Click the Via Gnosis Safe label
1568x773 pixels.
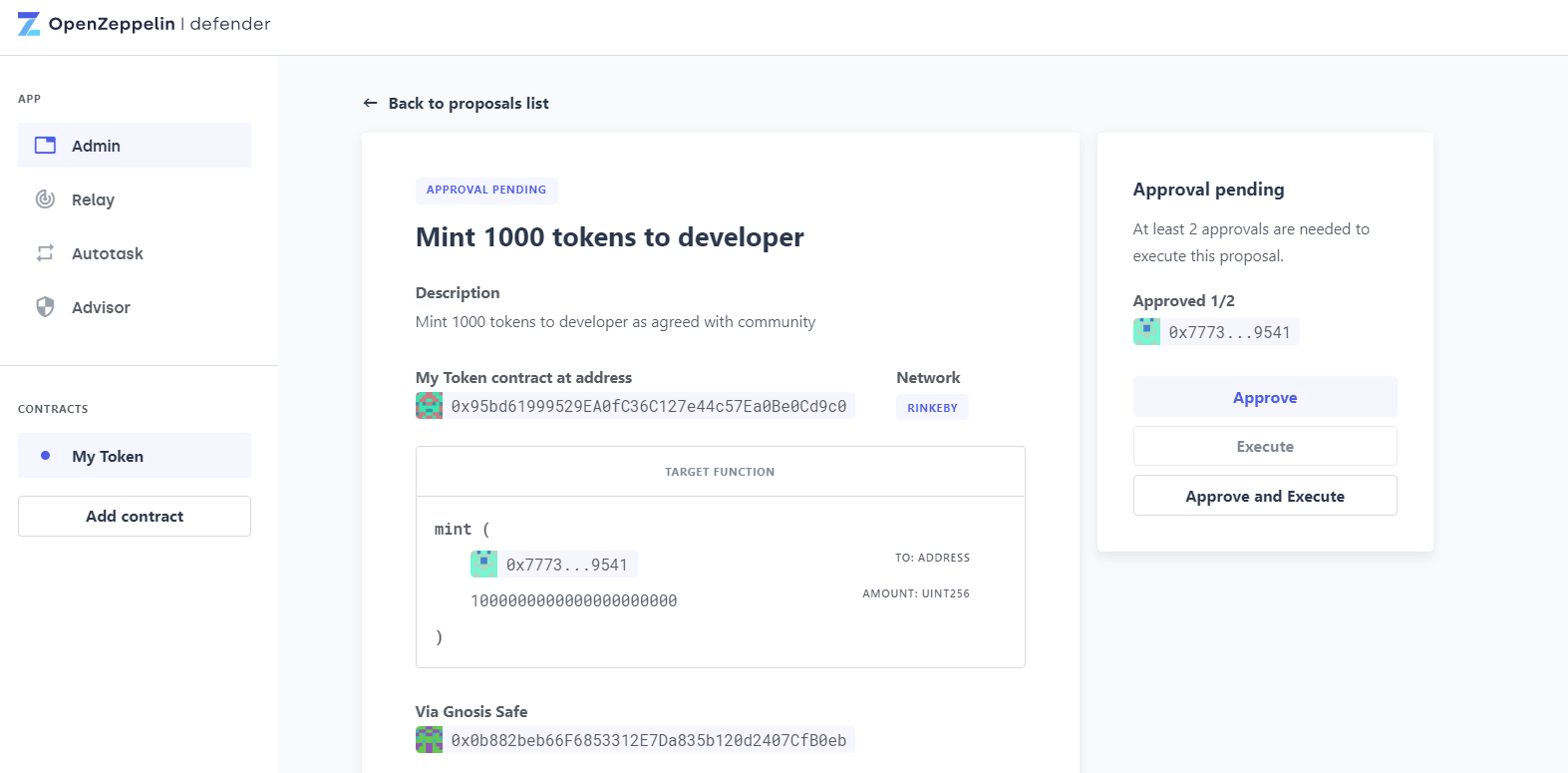[x=471, y=712]
